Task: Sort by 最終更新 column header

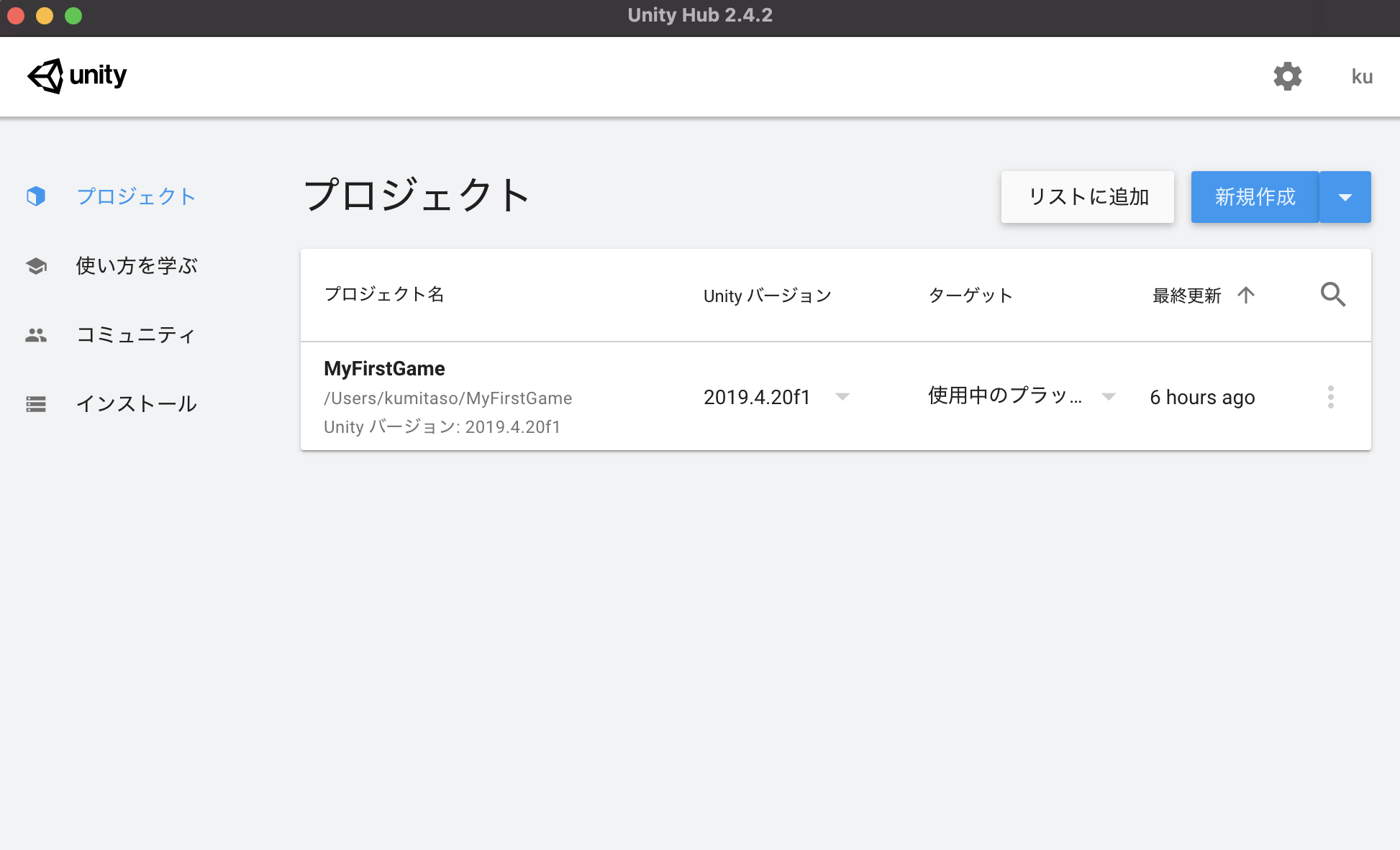Action: [1187, 296]
